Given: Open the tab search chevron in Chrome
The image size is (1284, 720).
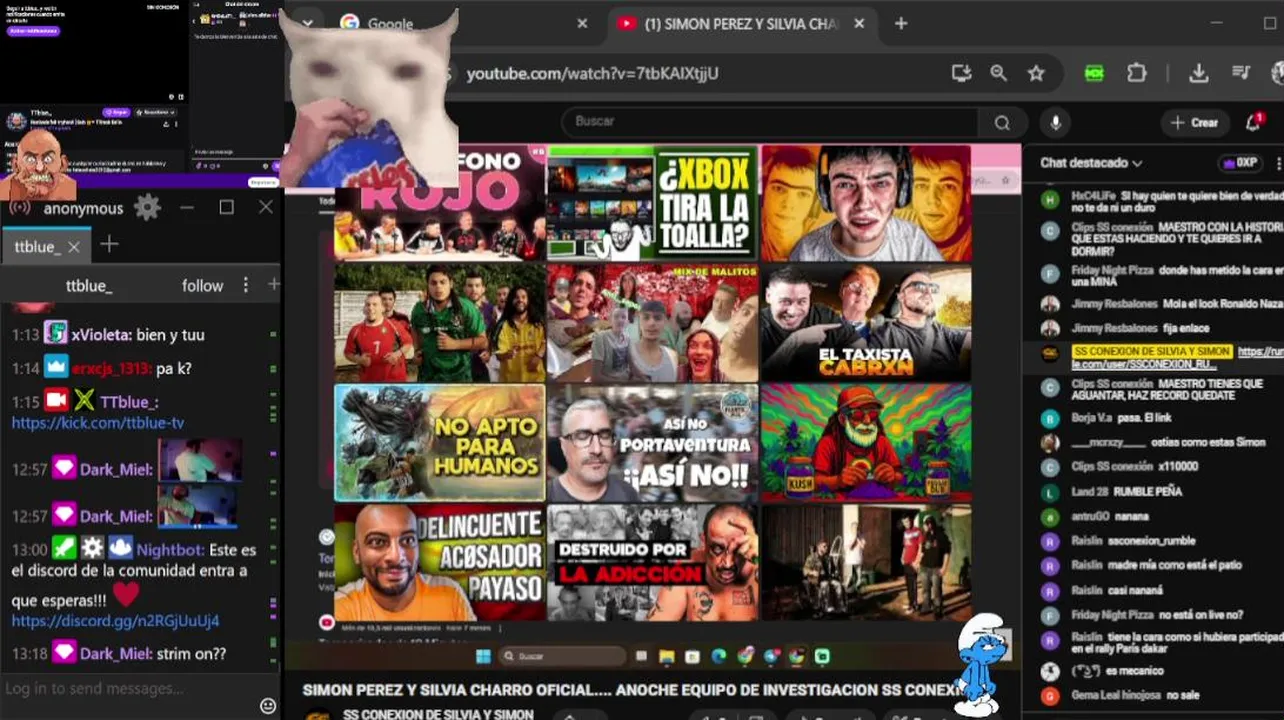Looking at the screenshot, I should [307, 23].
